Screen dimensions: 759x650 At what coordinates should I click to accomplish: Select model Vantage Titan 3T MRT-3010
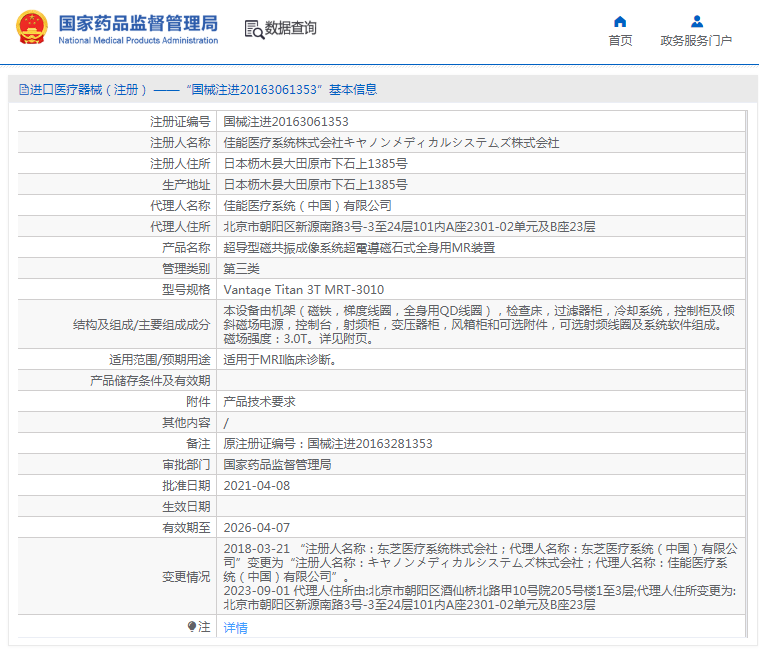coord(304,289)
